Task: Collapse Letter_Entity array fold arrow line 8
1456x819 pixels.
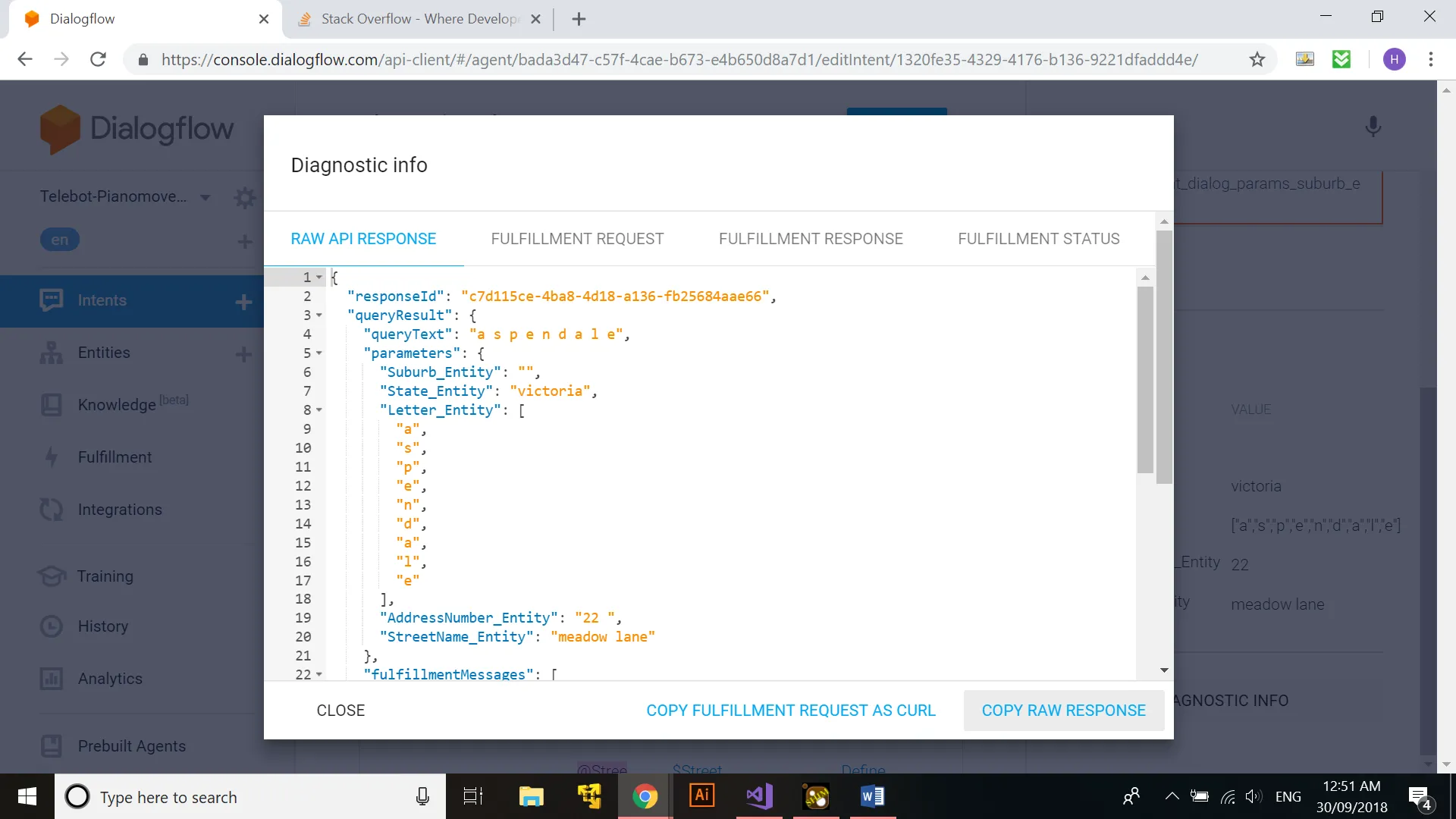Action: pos(319,410)
